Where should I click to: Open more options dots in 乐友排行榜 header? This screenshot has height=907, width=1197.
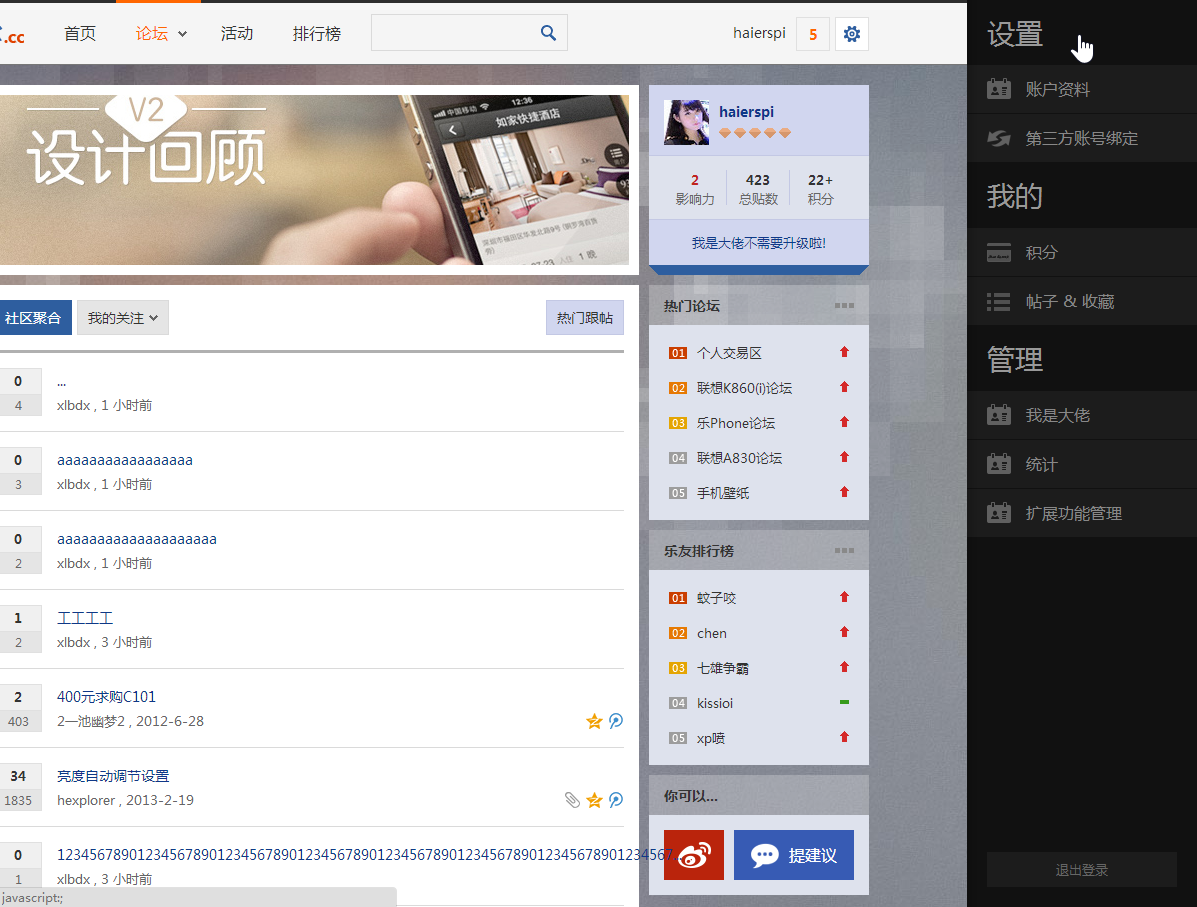844,550
